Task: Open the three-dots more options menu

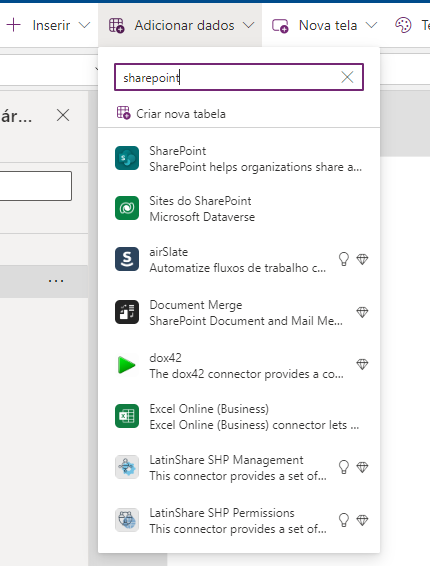Action: [56, 281]
